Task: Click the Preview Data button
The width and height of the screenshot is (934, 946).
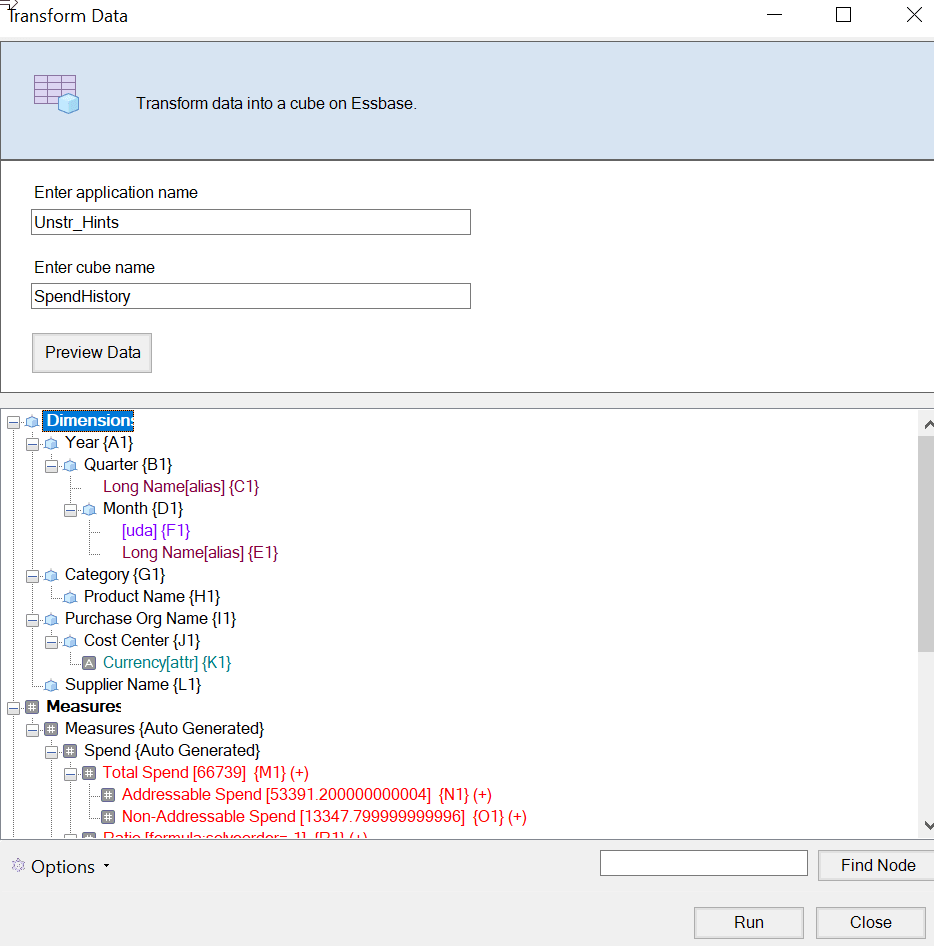Action: pos(92,352)
